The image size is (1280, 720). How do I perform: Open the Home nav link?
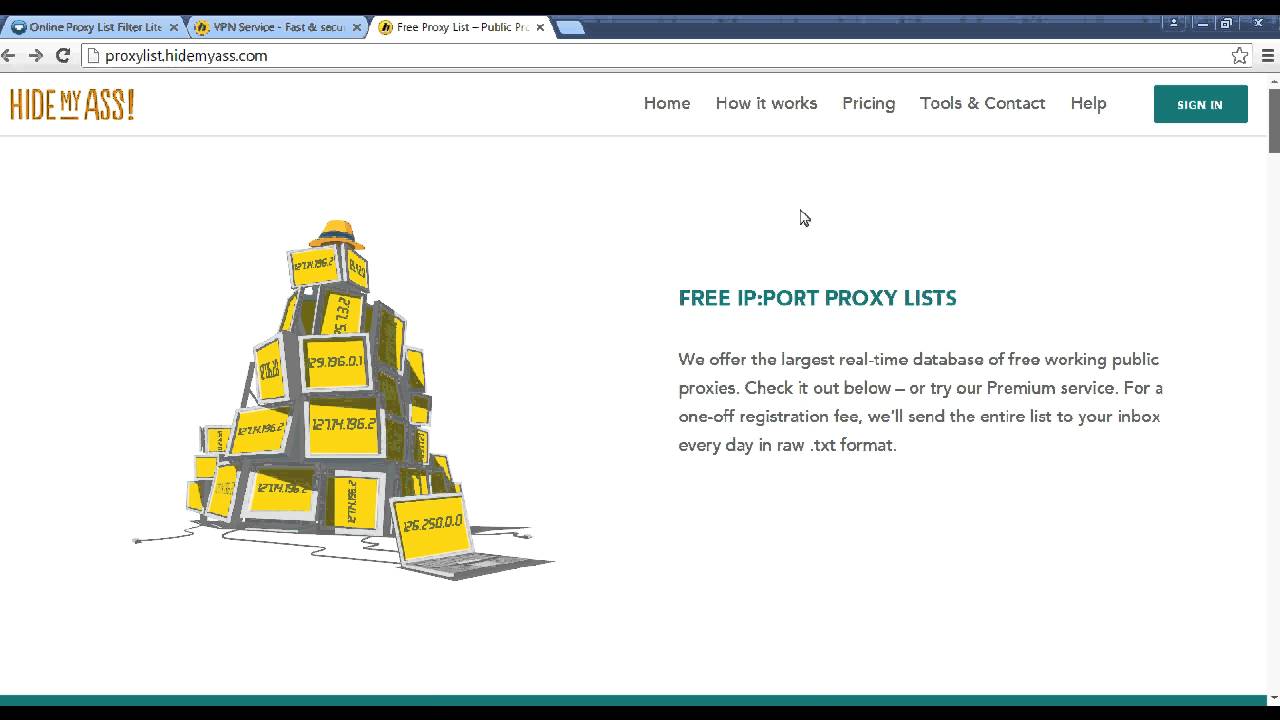(667, 103)
